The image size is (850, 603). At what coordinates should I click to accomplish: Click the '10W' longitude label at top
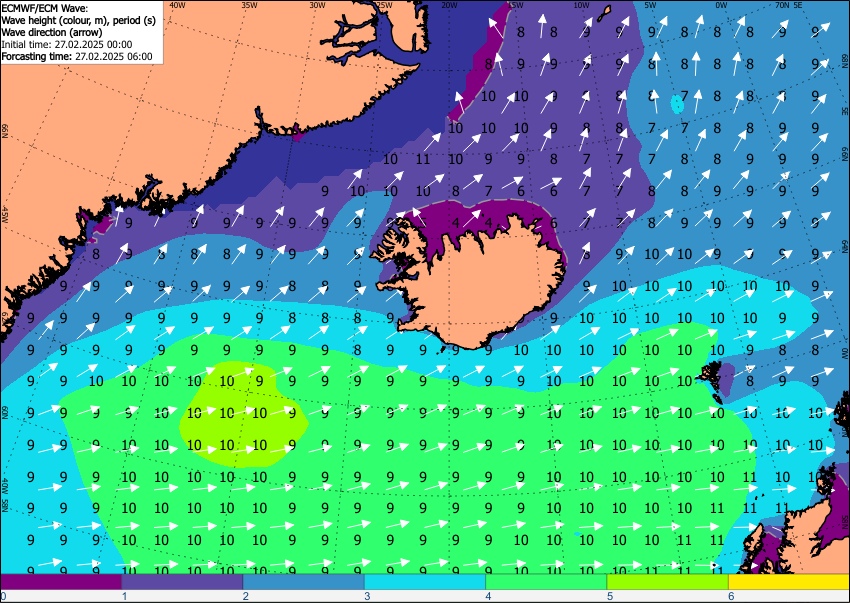pyautogui.click(x=581, y=5)
